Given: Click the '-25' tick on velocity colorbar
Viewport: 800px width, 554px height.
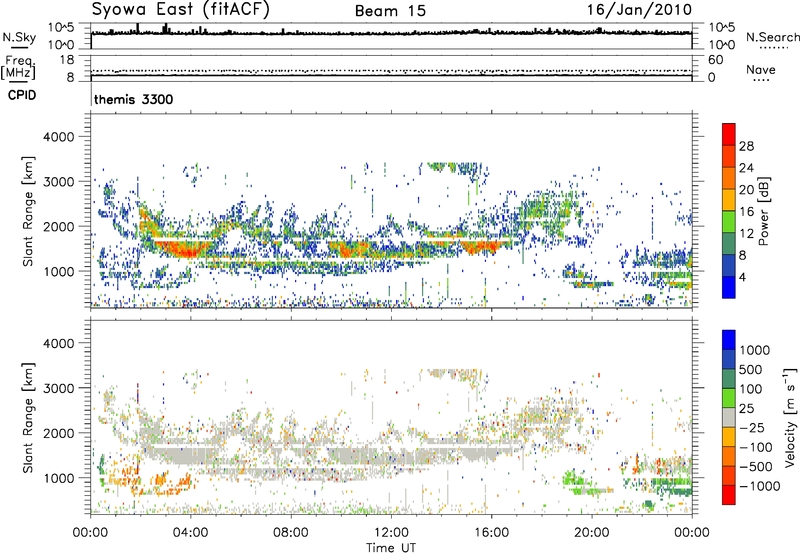Looking at the screenshot, I should pyautogui.click(x=752, y=427).
